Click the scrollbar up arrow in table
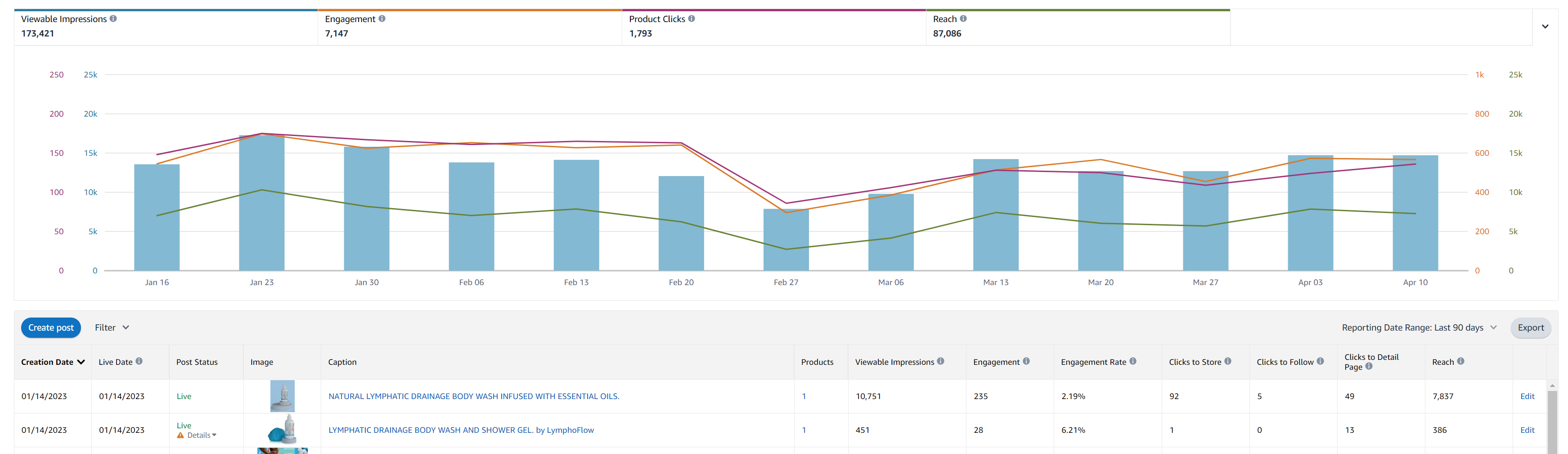Viewport: 1568px width, 454px height. (1552, 385)
